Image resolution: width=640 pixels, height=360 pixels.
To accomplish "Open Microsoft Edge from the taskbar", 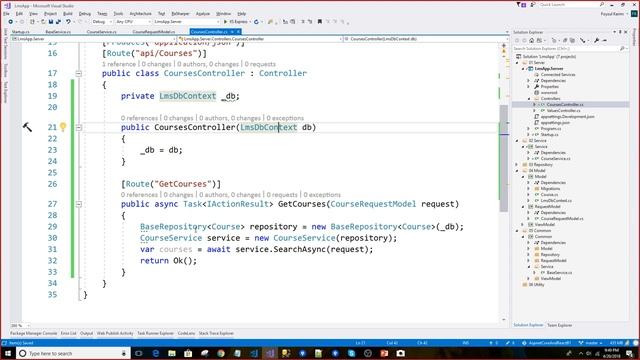I will coord(156,353).
